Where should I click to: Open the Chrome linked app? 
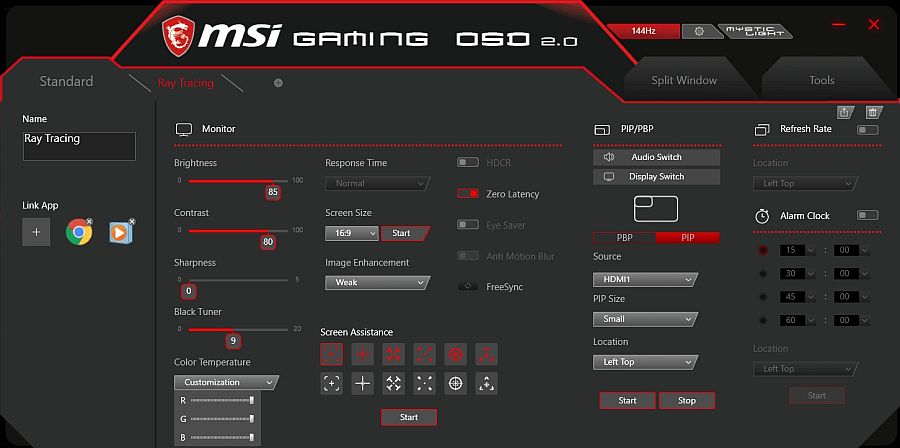pos(78,232)
